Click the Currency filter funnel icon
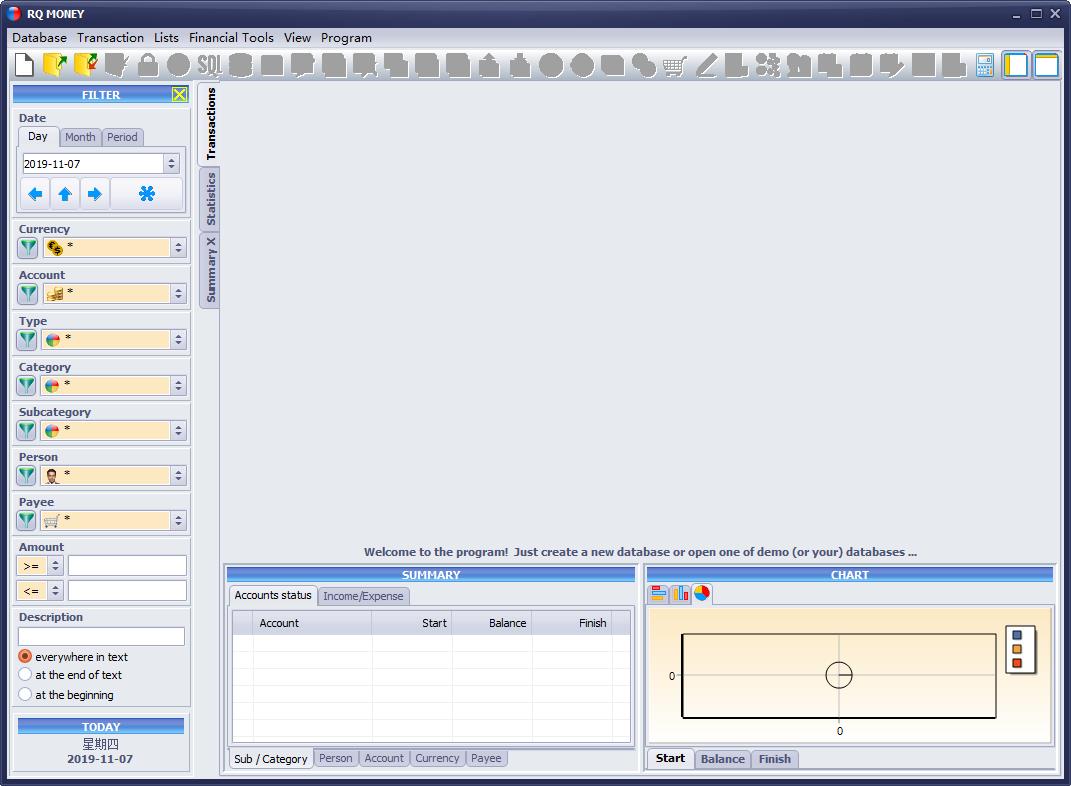The height and width of the screenshot is (786, 1071). 27,248
